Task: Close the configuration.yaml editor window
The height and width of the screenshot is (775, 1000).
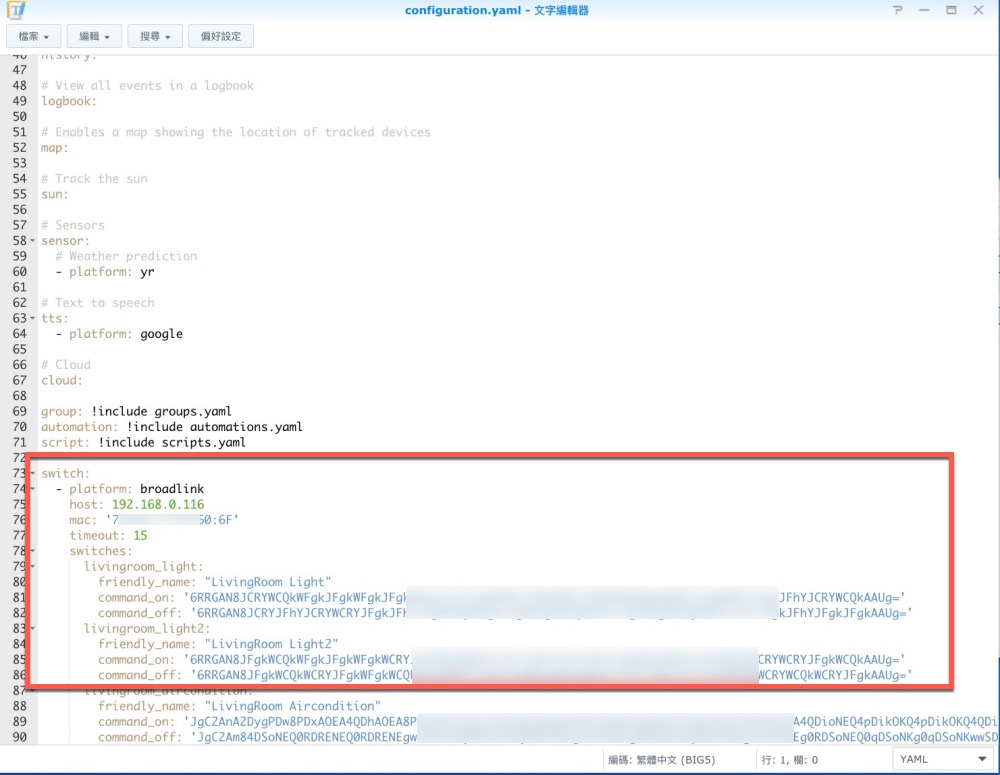Action: pyautogui.click(x=977, y=10)
